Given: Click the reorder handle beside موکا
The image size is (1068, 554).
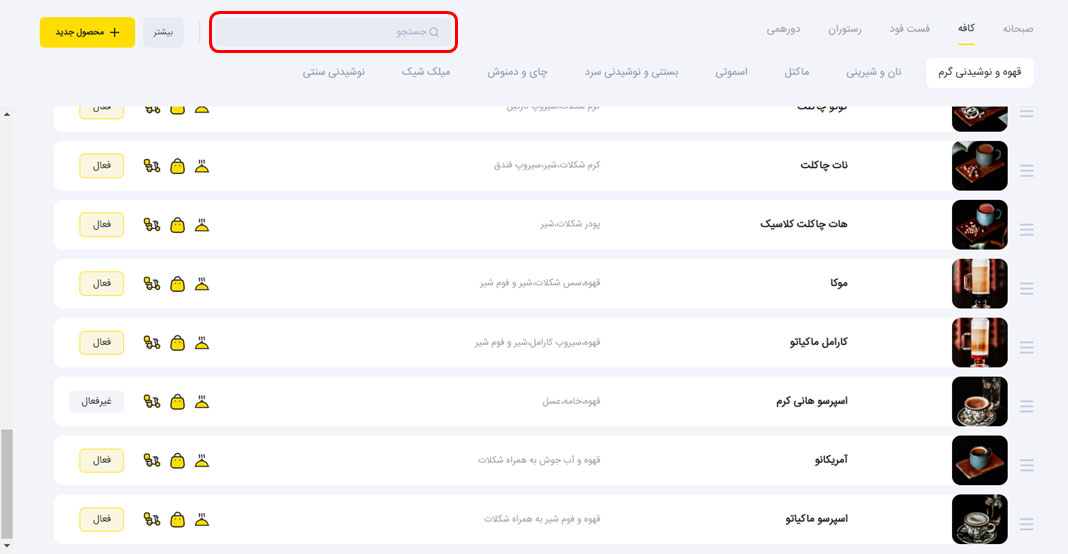Looking at the screenshot, I should click(x=1026, y=289).
